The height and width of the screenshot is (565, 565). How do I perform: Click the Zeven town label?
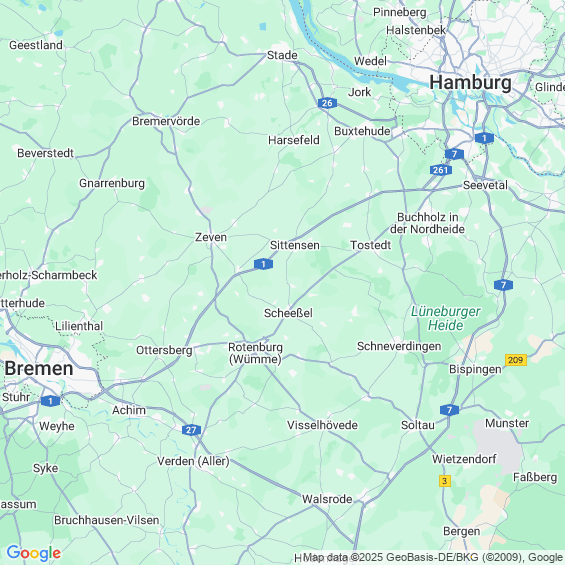point(211,237)
